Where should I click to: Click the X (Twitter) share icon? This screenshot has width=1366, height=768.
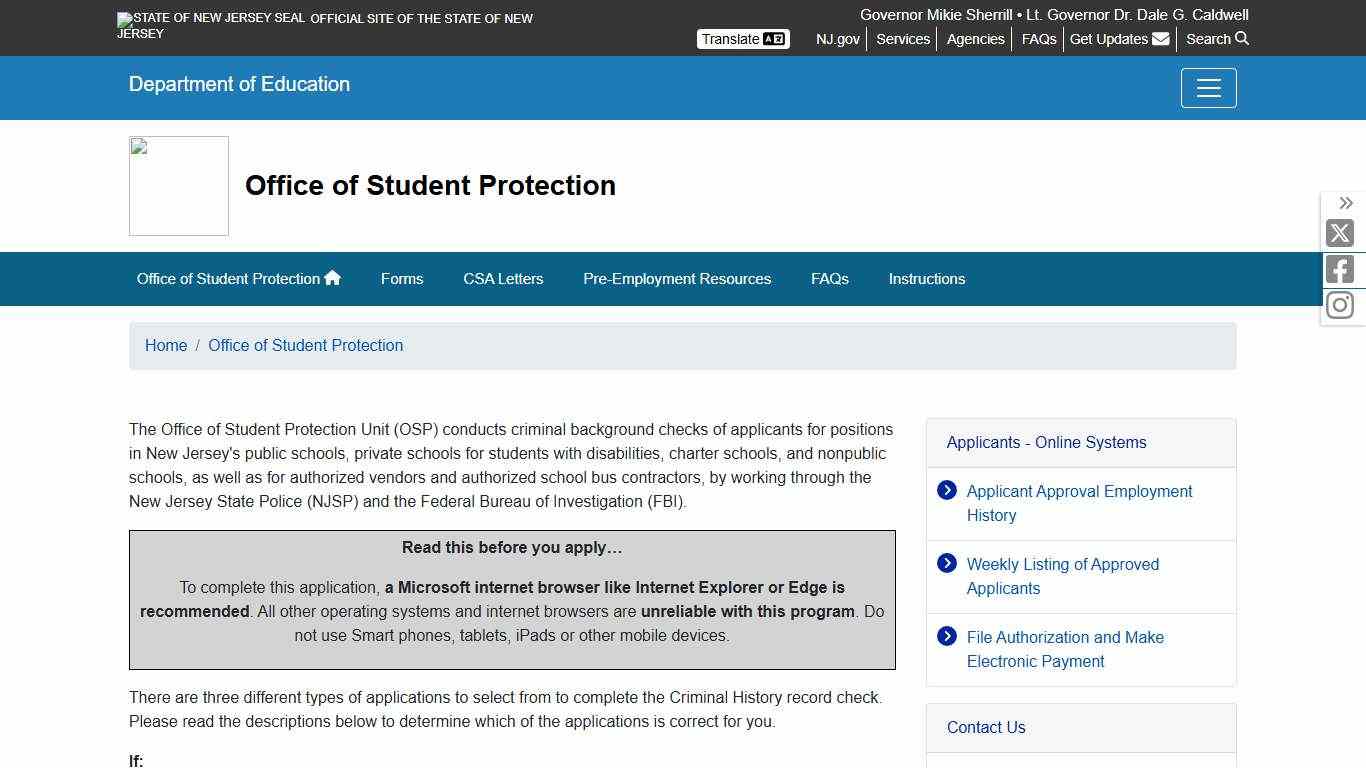click(x=1340, y=233)
